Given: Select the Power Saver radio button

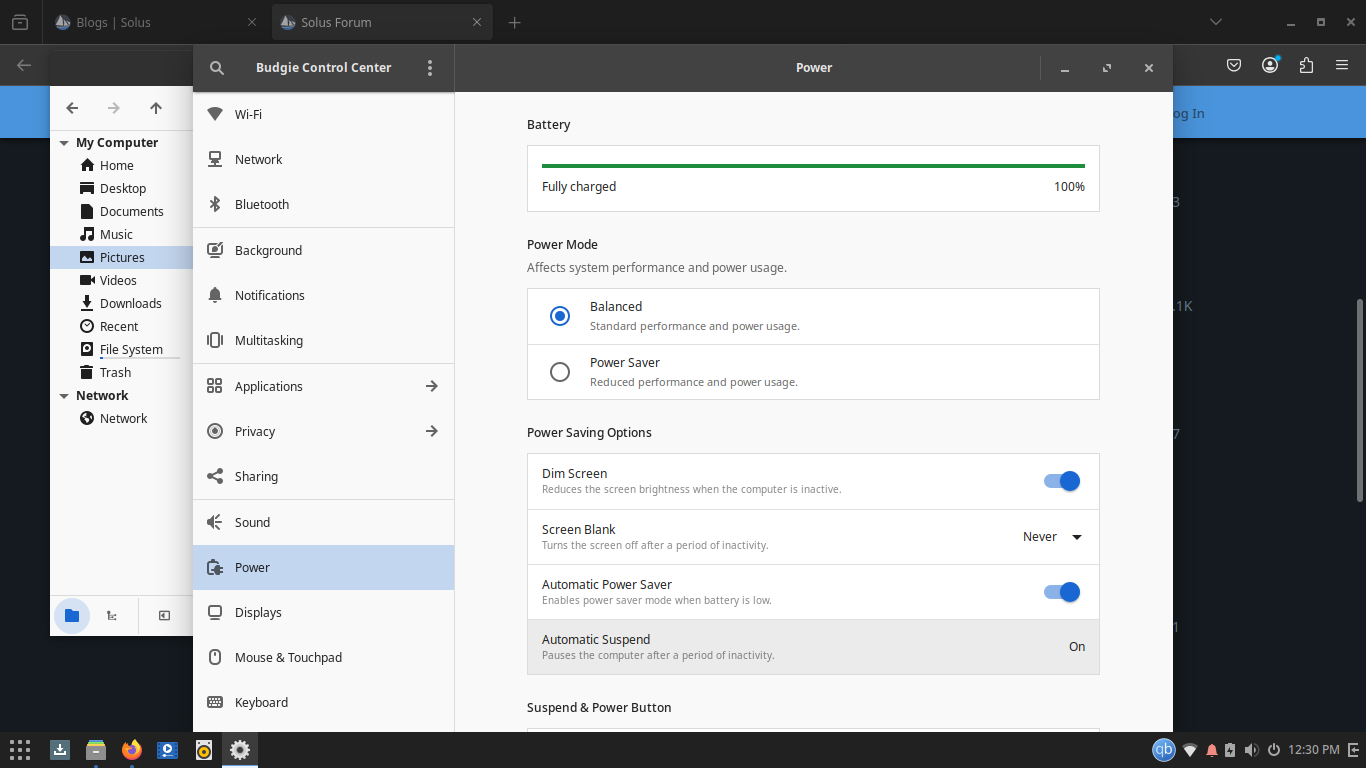Looking at the screenshot, I should click(x=560, y=372).
